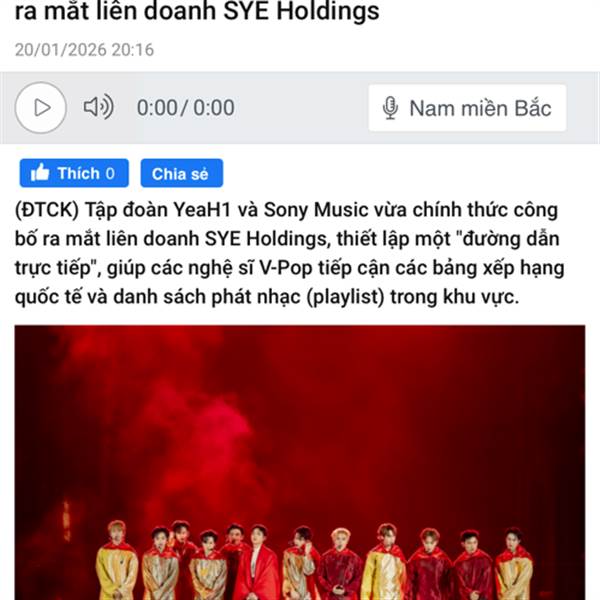Open the Nam miền Bắc voice selector

467,108
